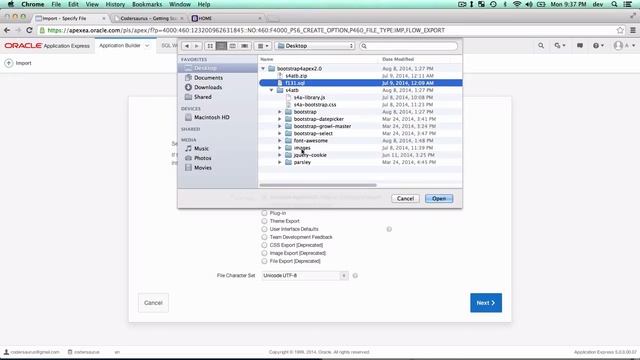Expand the bootstrap-growl-master folder
640x360 pixels.
click(280, 126)
